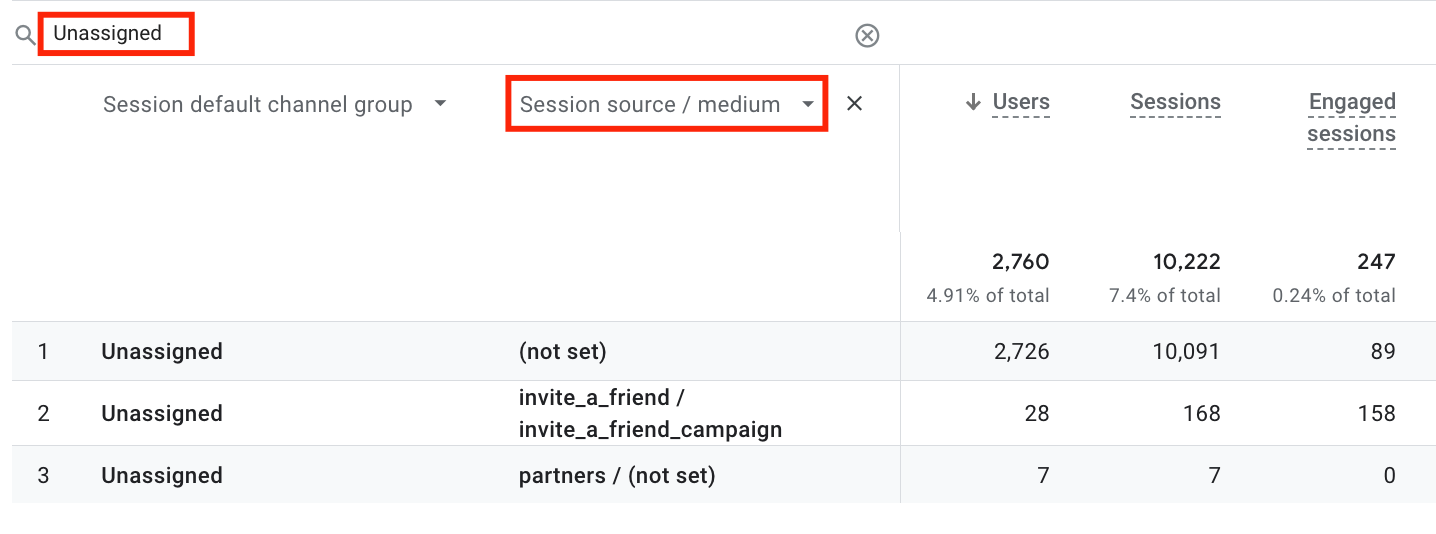This screenshot has width=1436, height=534.
Task: Sort the table by the Users column
Action: [1021, 102]
